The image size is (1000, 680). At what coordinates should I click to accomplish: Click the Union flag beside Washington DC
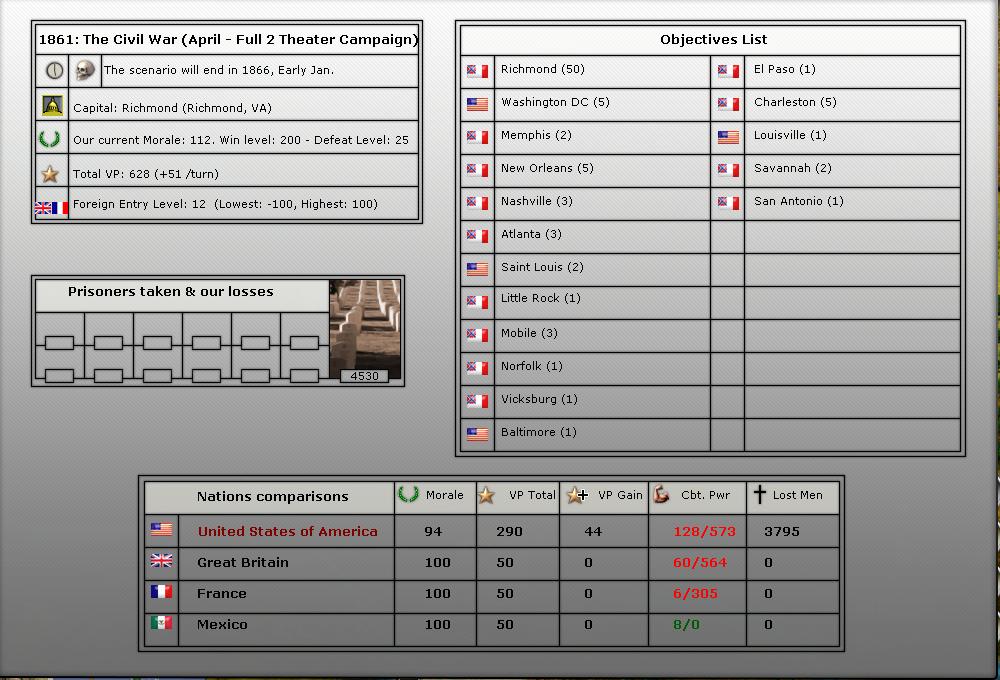tap(478, 103)
